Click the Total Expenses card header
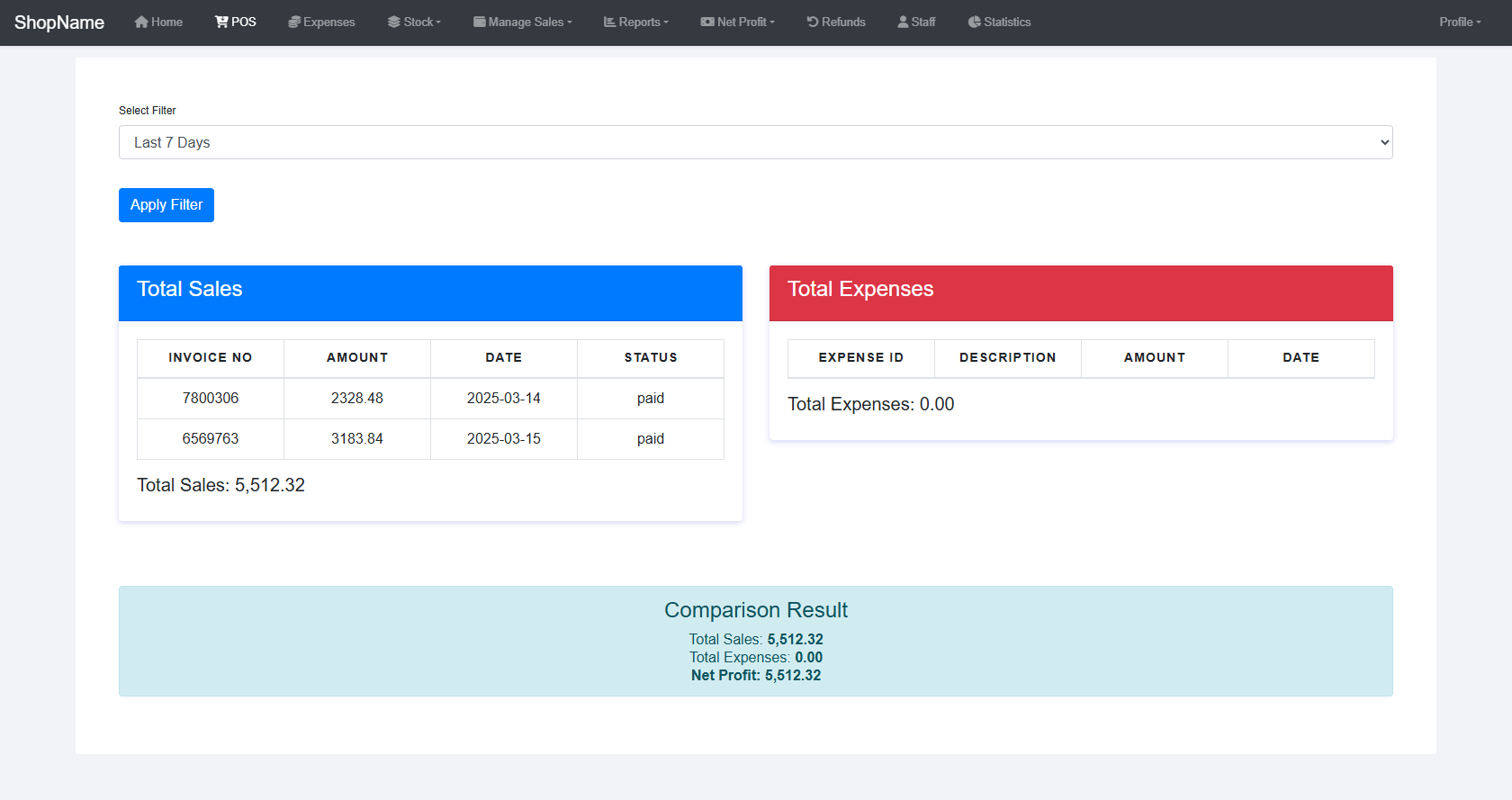 coord(1081,293)
